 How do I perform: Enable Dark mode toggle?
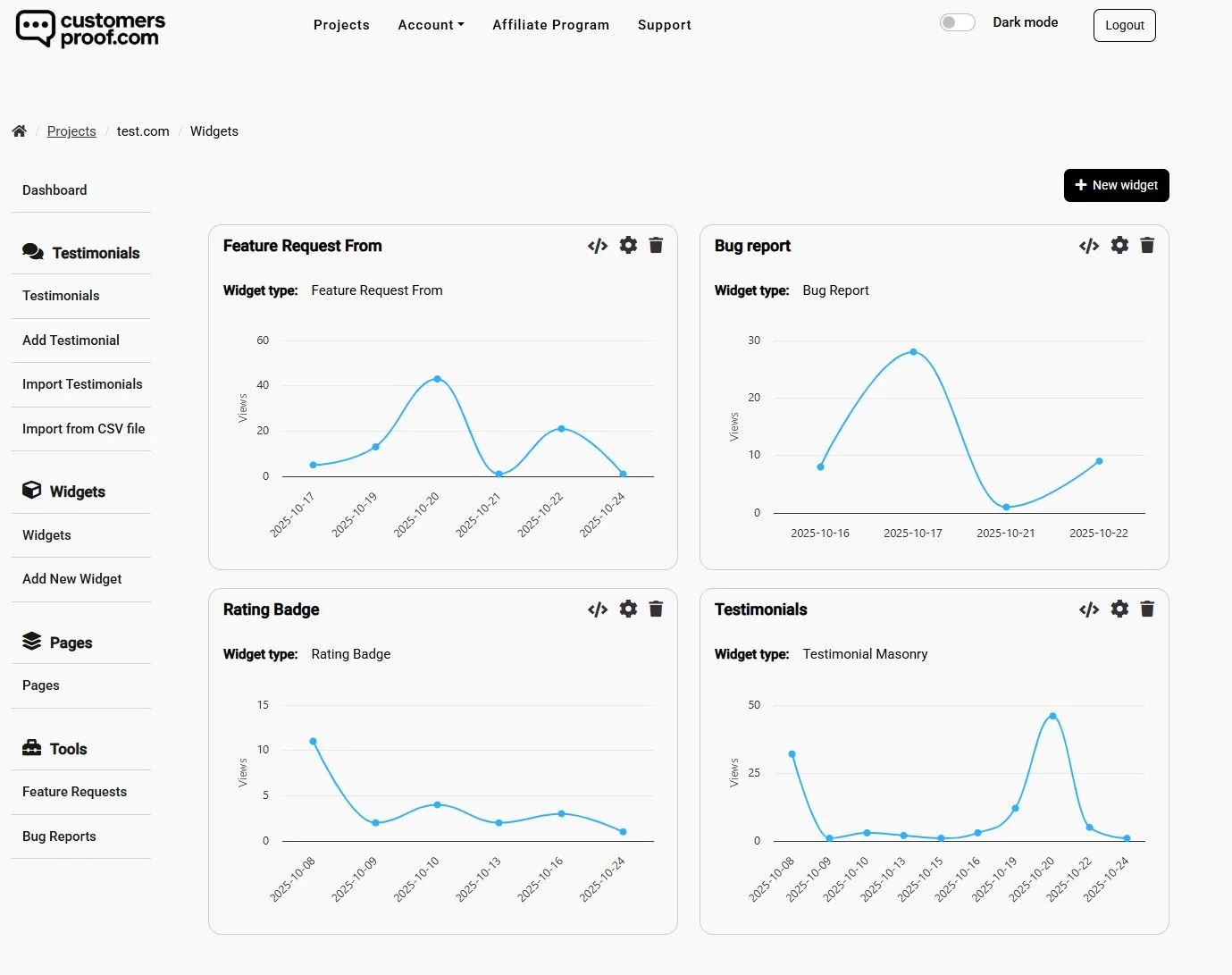(x=957, y=22)
